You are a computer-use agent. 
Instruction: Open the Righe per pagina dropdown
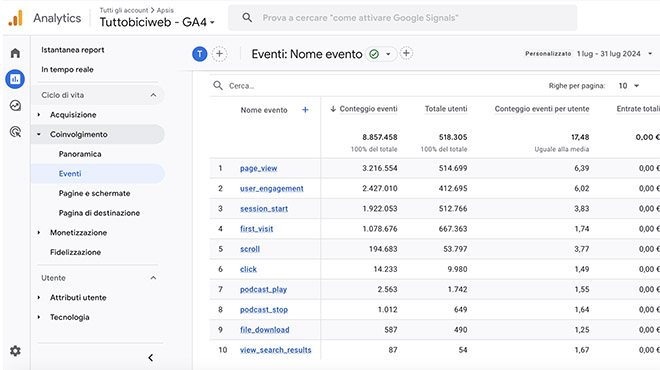(629, 86)
